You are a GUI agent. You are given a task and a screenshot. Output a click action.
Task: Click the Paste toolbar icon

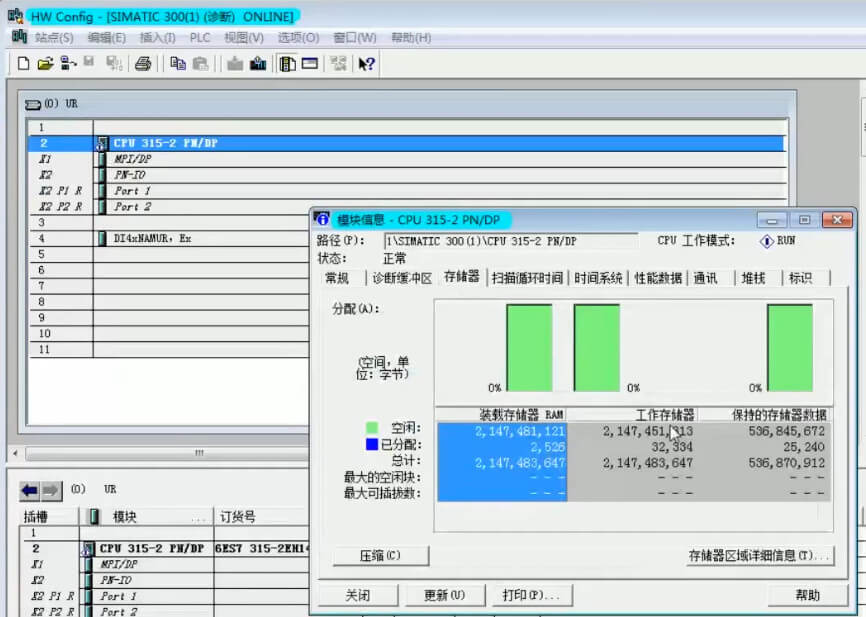200,64
